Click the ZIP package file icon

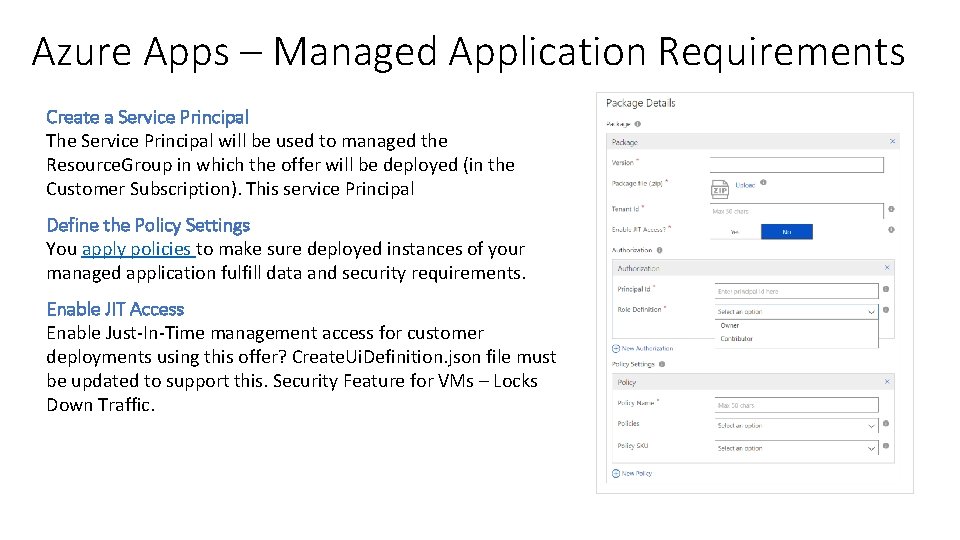click(720, 189)
